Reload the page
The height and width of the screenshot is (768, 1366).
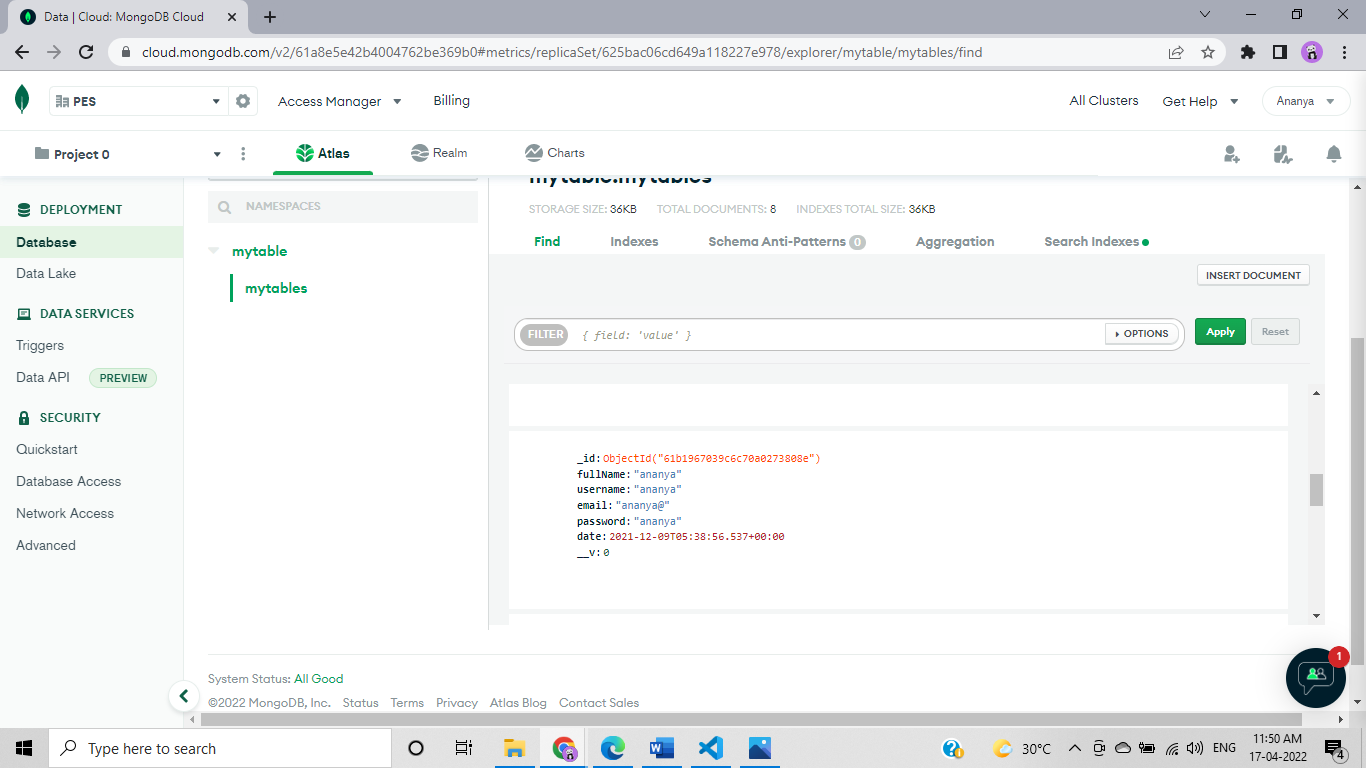(x=86, y=52)
